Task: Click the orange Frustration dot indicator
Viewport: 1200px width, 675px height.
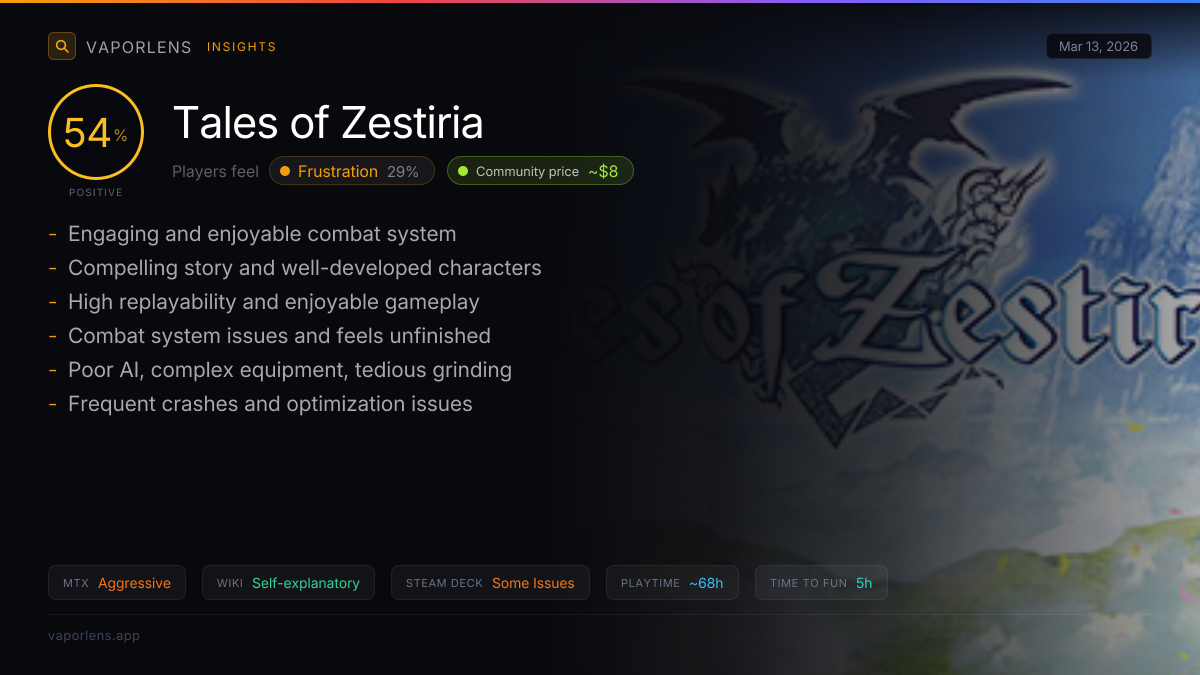Action: pyautogui.click(x=285, y=171)
